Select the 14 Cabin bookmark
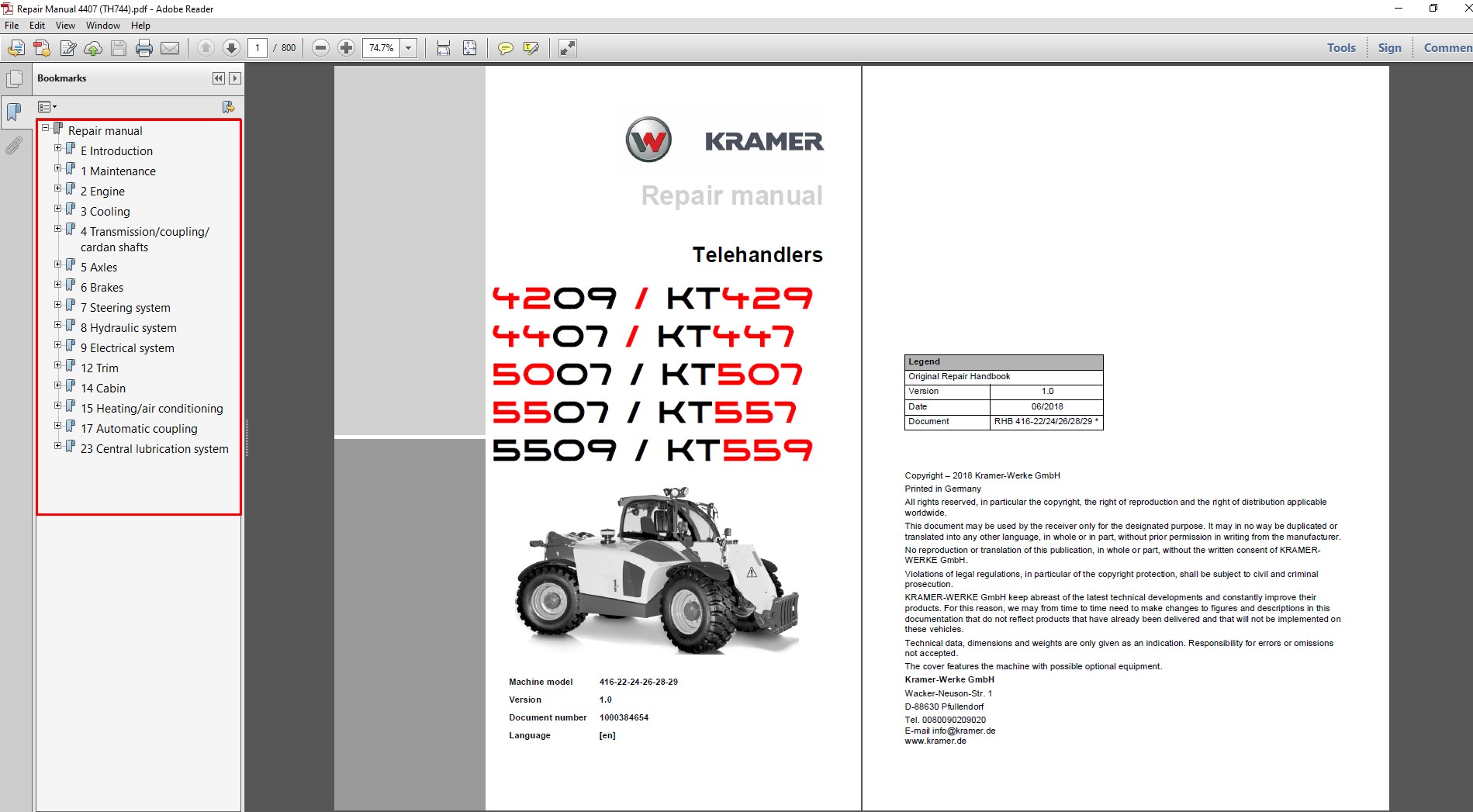The height and width of the screenshot is (812, 1473). point(102,389)
